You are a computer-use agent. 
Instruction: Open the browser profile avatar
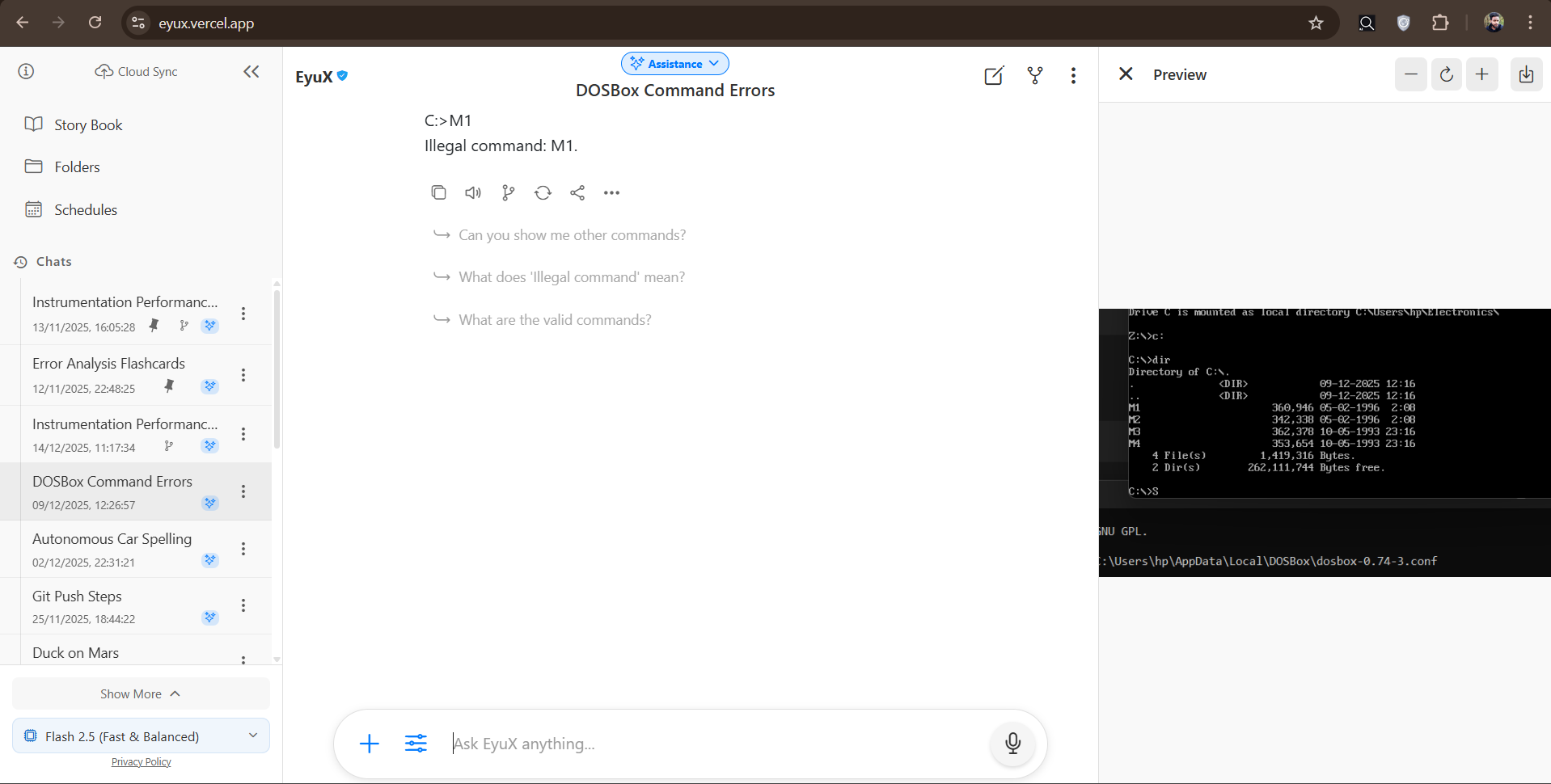(x=1494, y=23)
